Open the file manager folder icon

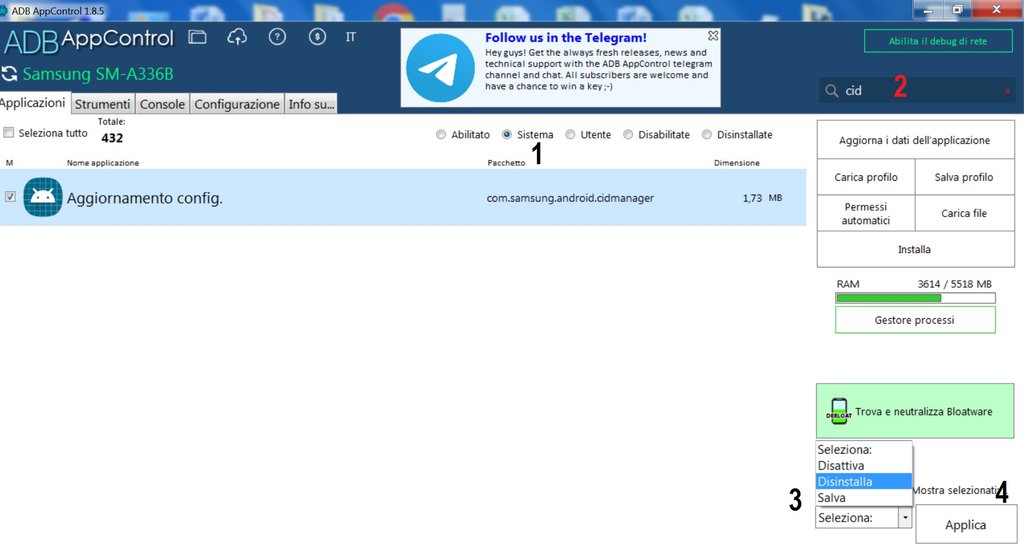pyautogui.click(x=197, y=37)
